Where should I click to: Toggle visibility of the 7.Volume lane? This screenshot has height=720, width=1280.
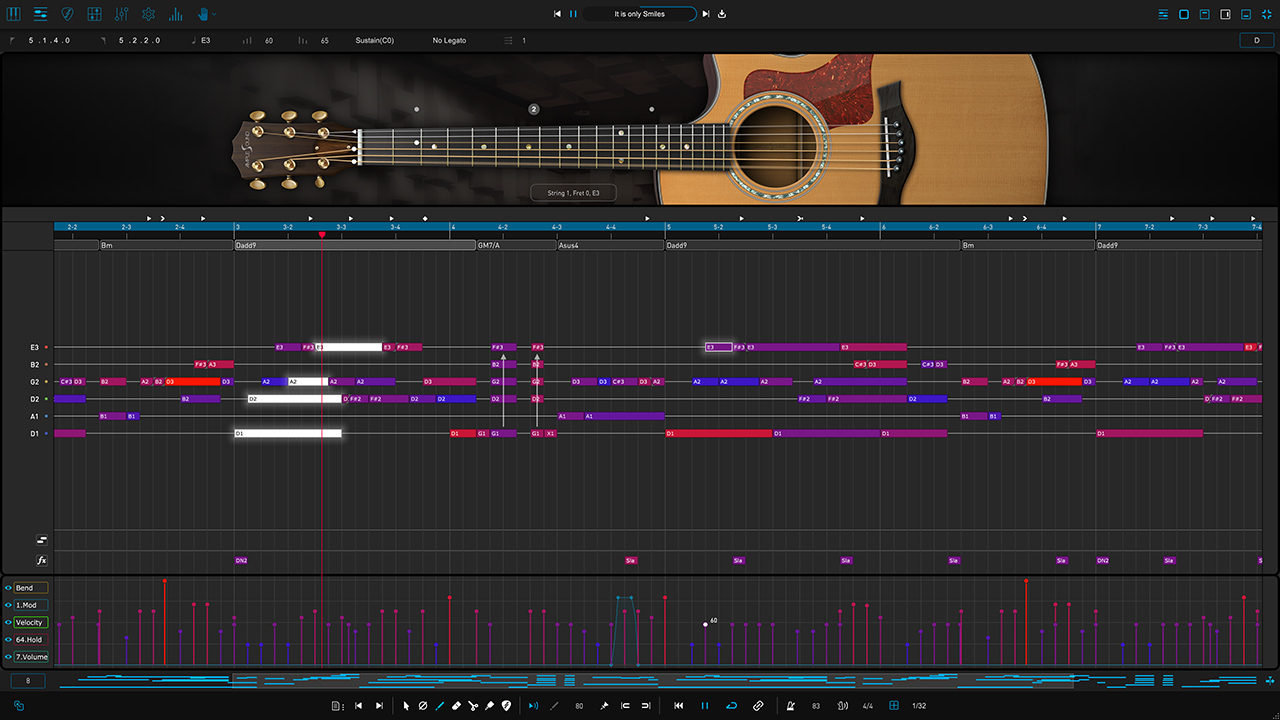pyautogui.click(x=8, y=657)
